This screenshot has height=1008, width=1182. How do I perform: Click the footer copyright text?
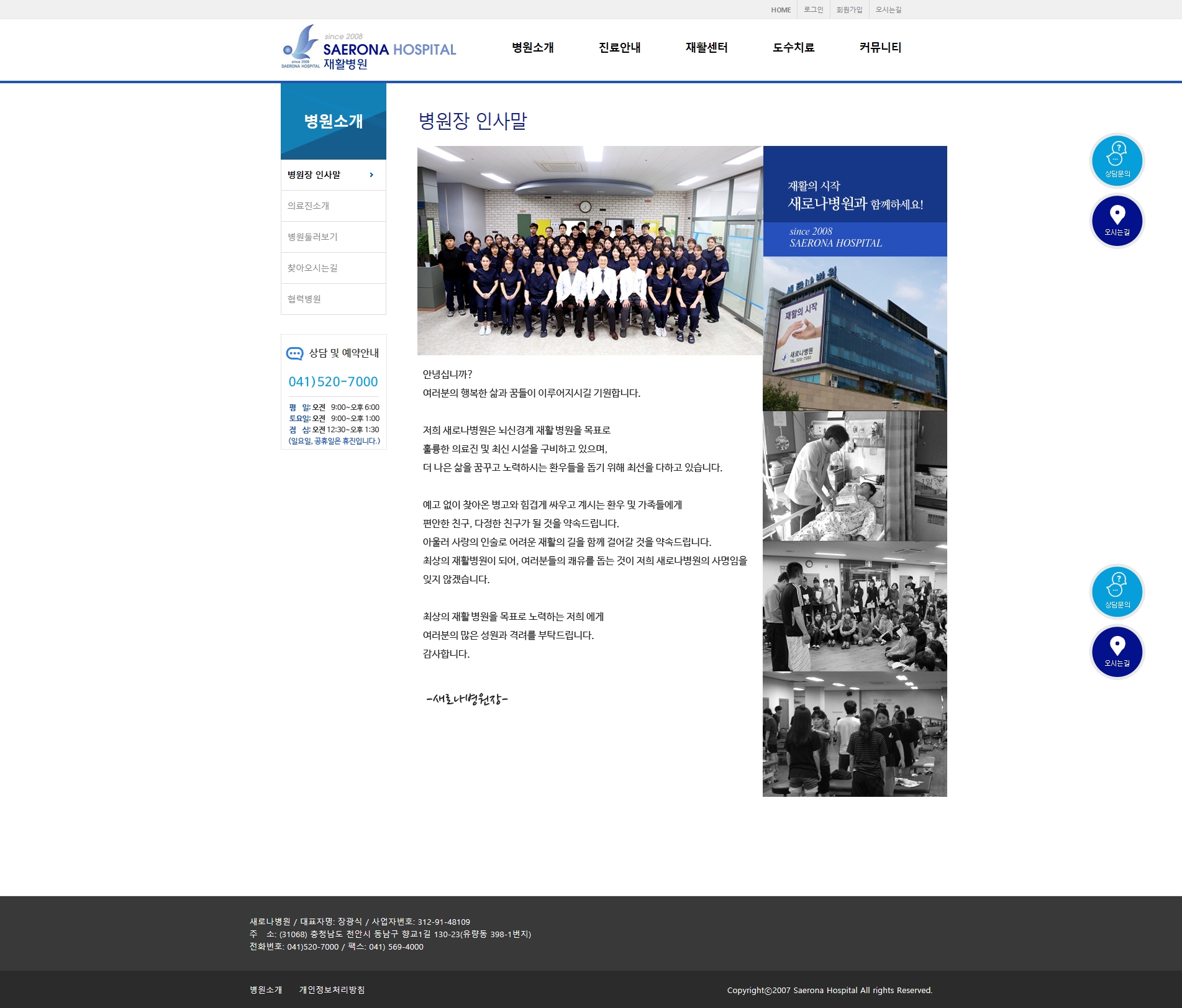click(830, 991)
